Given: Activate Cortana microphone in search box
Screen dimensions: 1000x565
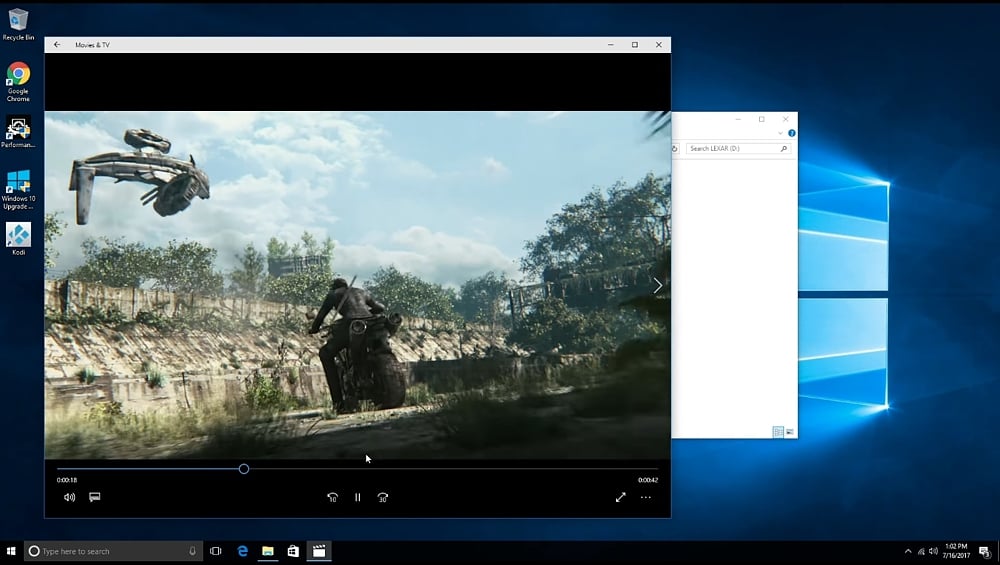Looking at the screenshot, I should [x=193, y=551].
